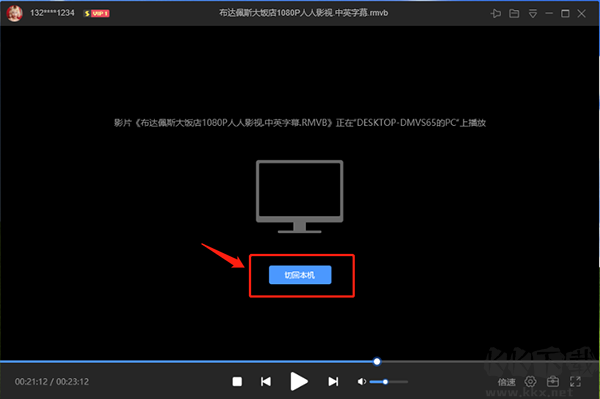The width and height of the screenshot is (600, 399).
Task: Click the time display 00:21:12 / 00:23:12
Action: (x=52, y=382)
